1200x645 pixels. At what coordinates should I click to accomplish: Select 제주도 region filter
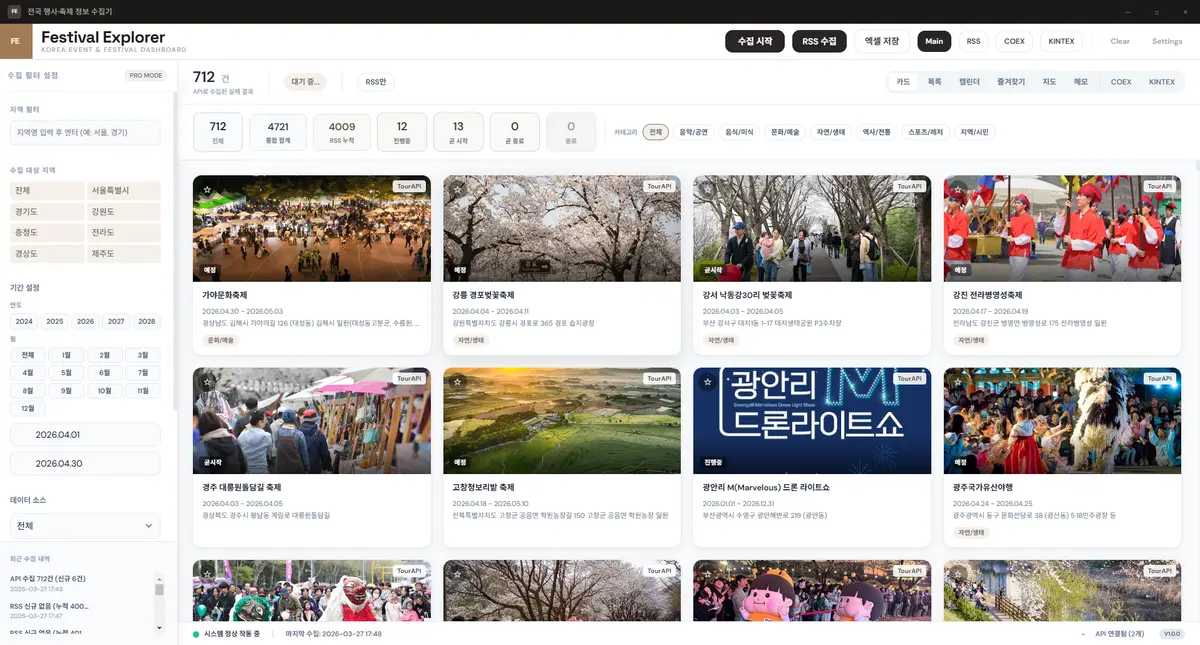[x=124, y=254]
